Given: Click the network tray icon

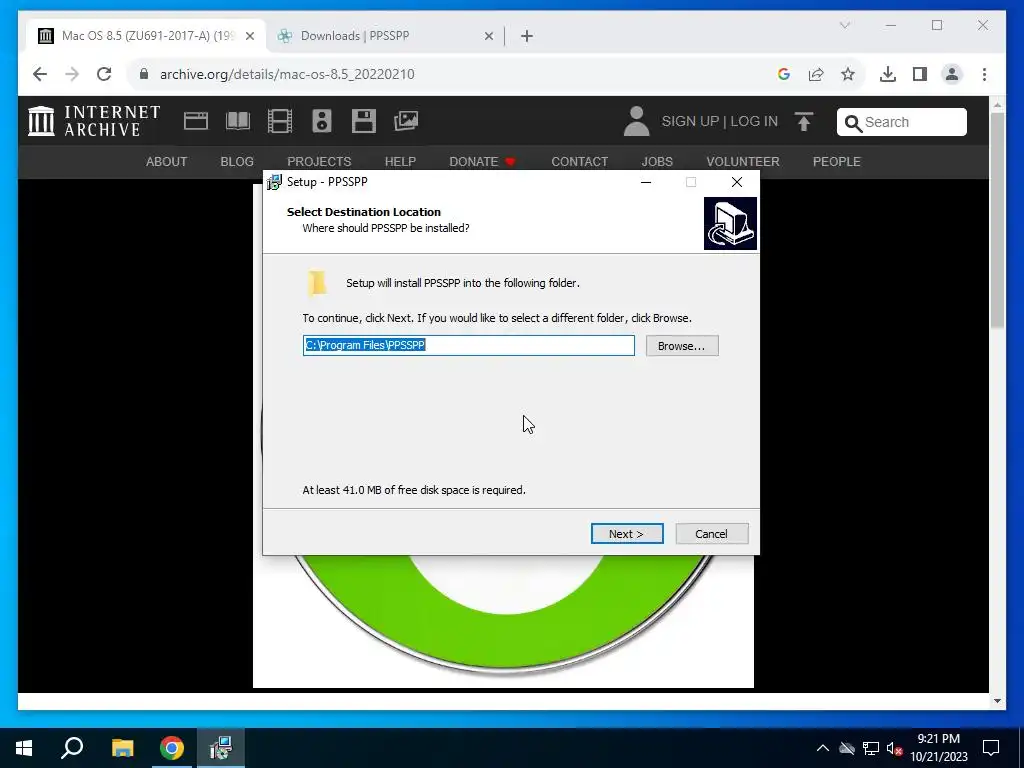Looking at the screenshot, I should point(871,748).
